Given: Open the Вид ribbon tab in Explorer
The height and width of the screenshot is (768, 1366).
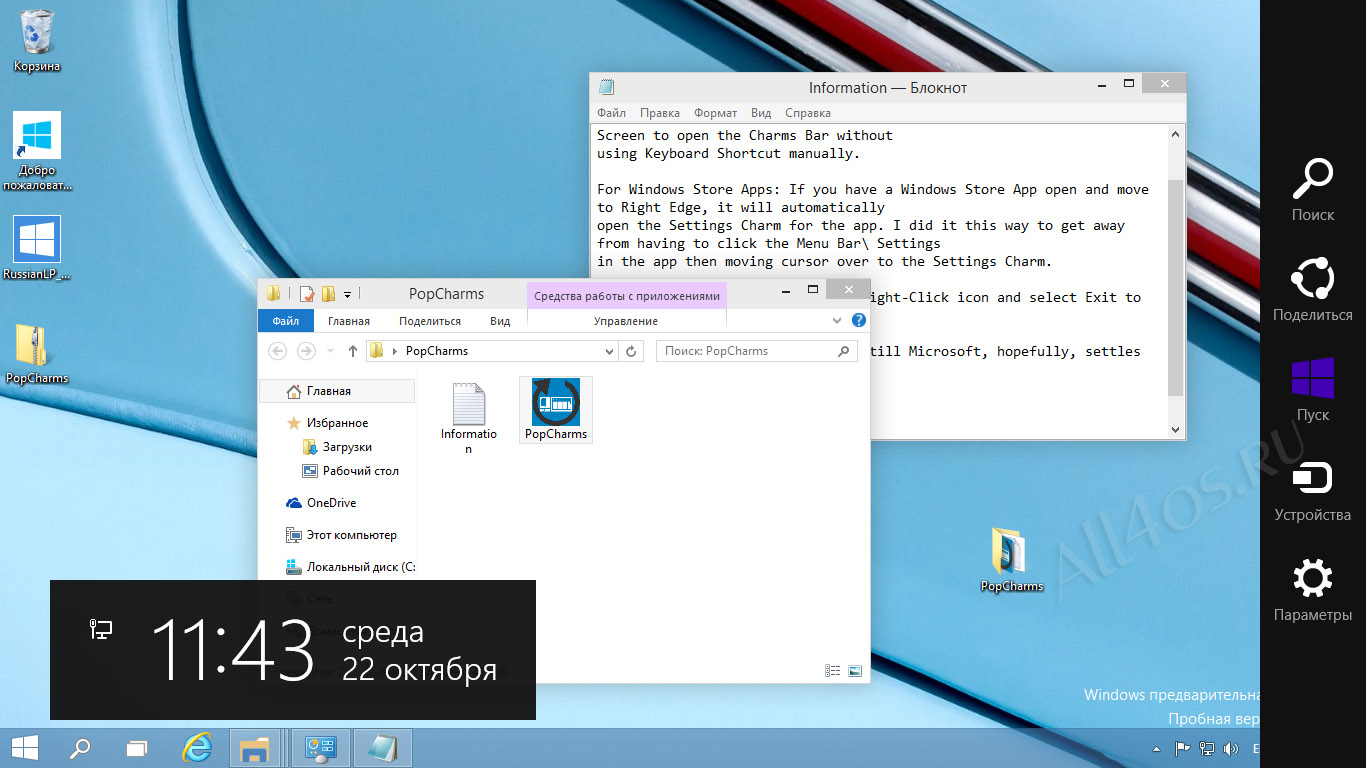Looking at the screenshot, I should click(x=500, y=321).
